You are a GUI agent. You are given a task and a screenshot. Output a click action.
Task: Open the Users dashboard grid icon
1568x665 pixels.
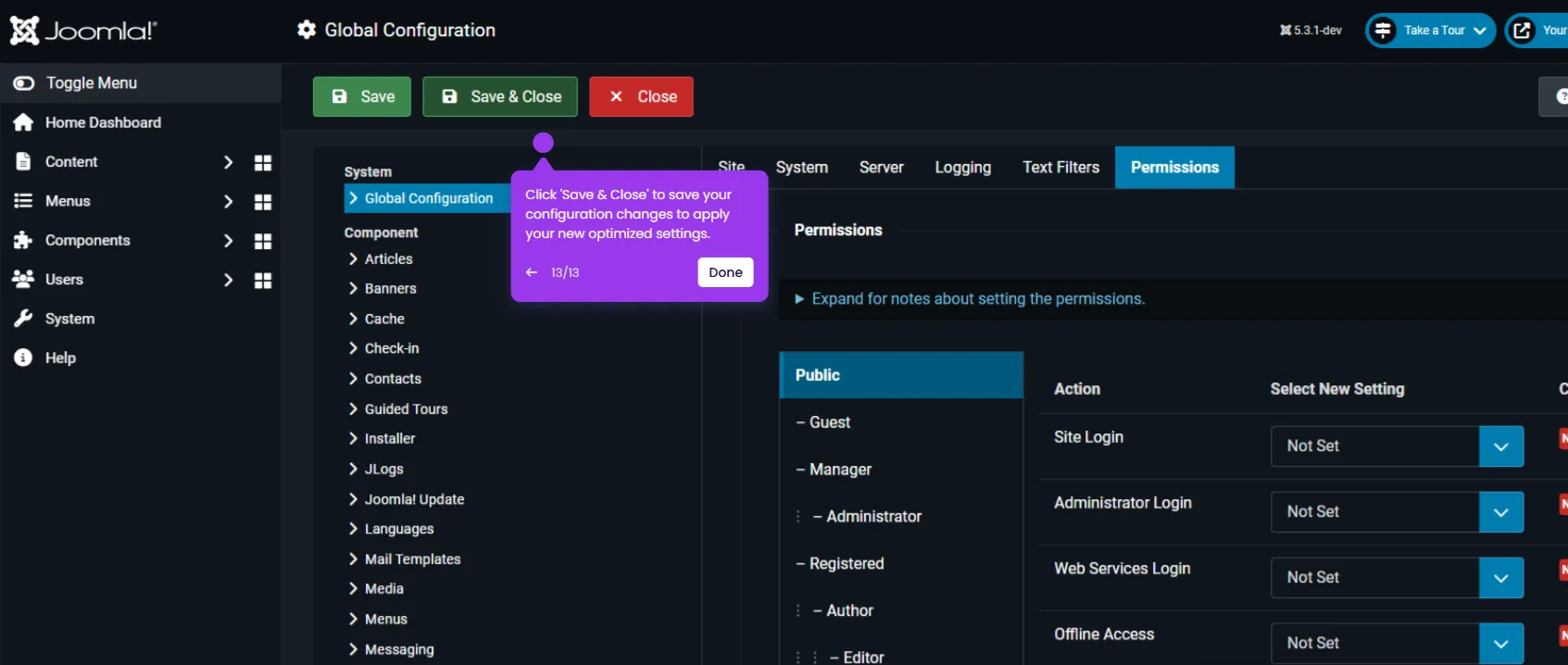pyautogui.click(x=263, y=281)
